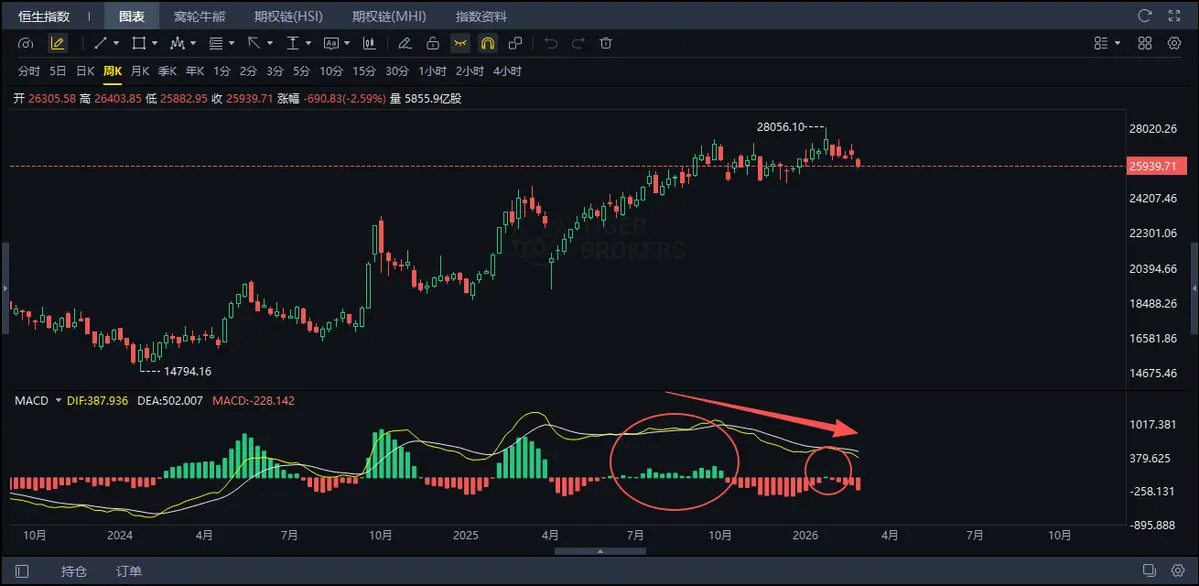Select the price range measure tool

[x=293, y=44]
